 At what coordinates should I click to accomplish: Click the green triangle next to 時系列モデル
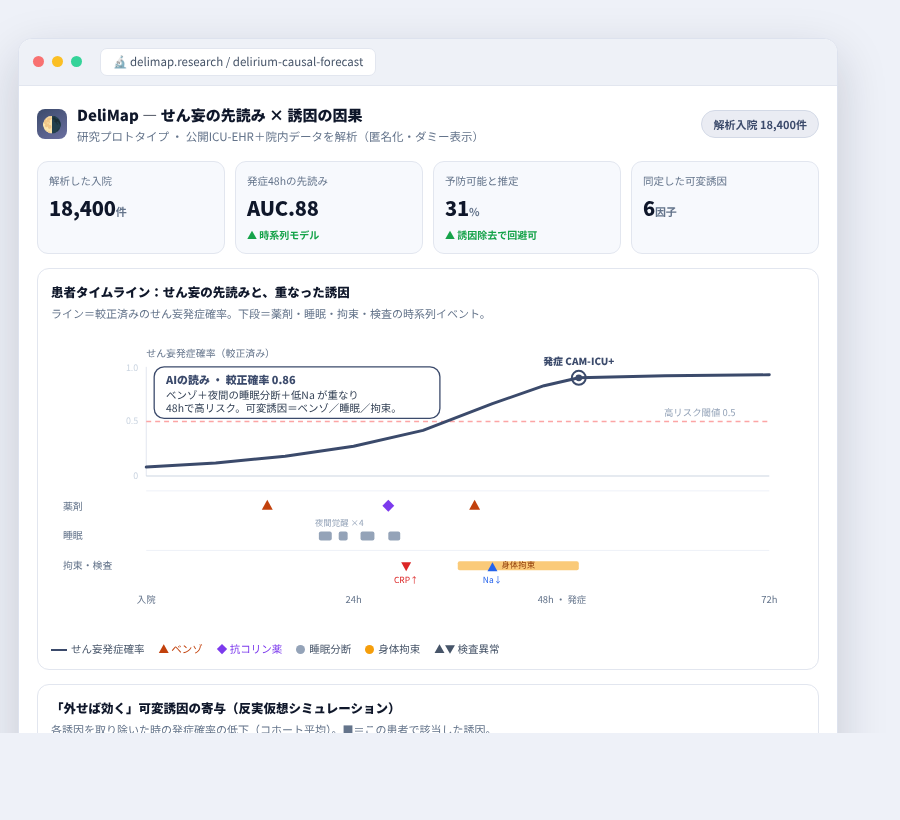pos(251,235)
